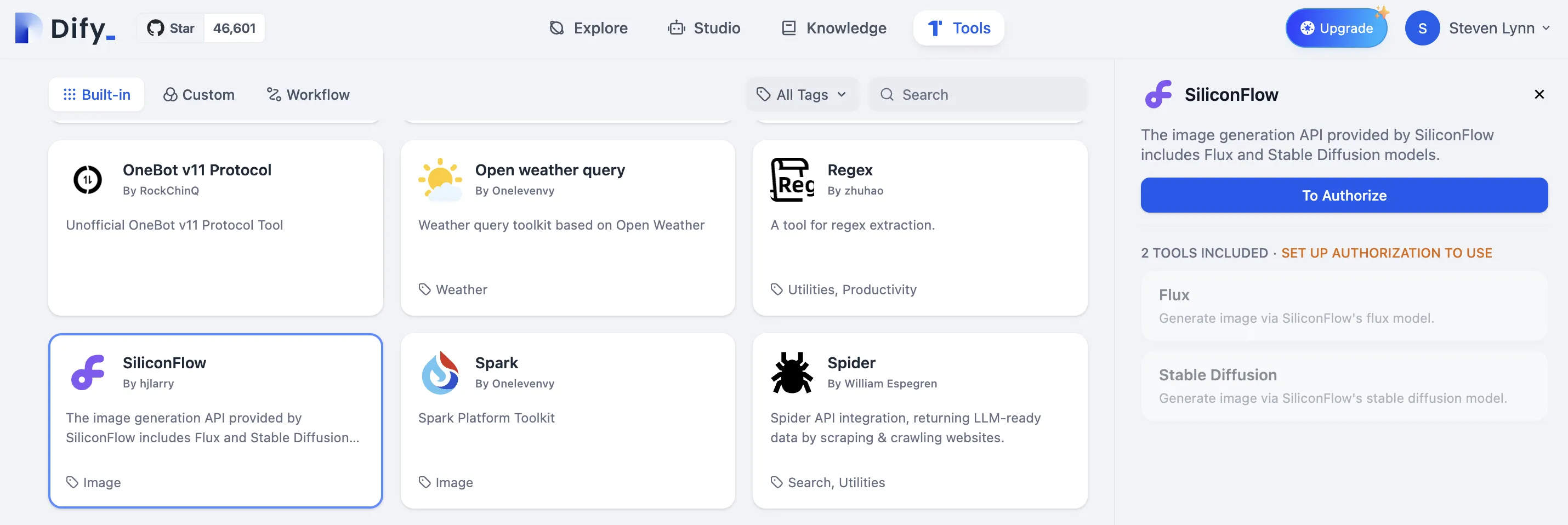Image resolution: width=1568 pixels, height=525 pixels.
Task: Click the Dify logo
Action: click(x=65, y=28)
